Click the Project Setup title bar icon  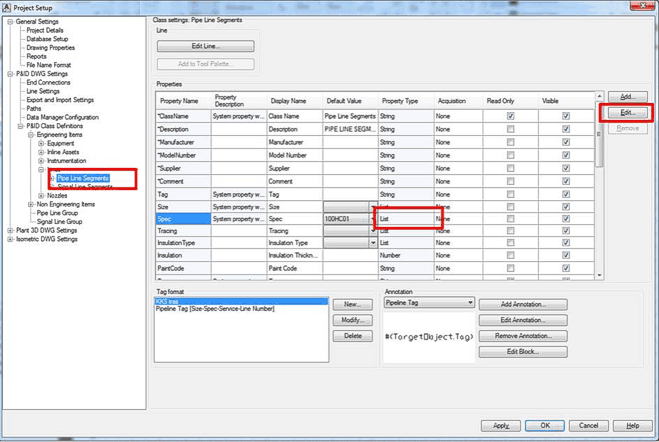pyautogui.click(x=8, y=6)
